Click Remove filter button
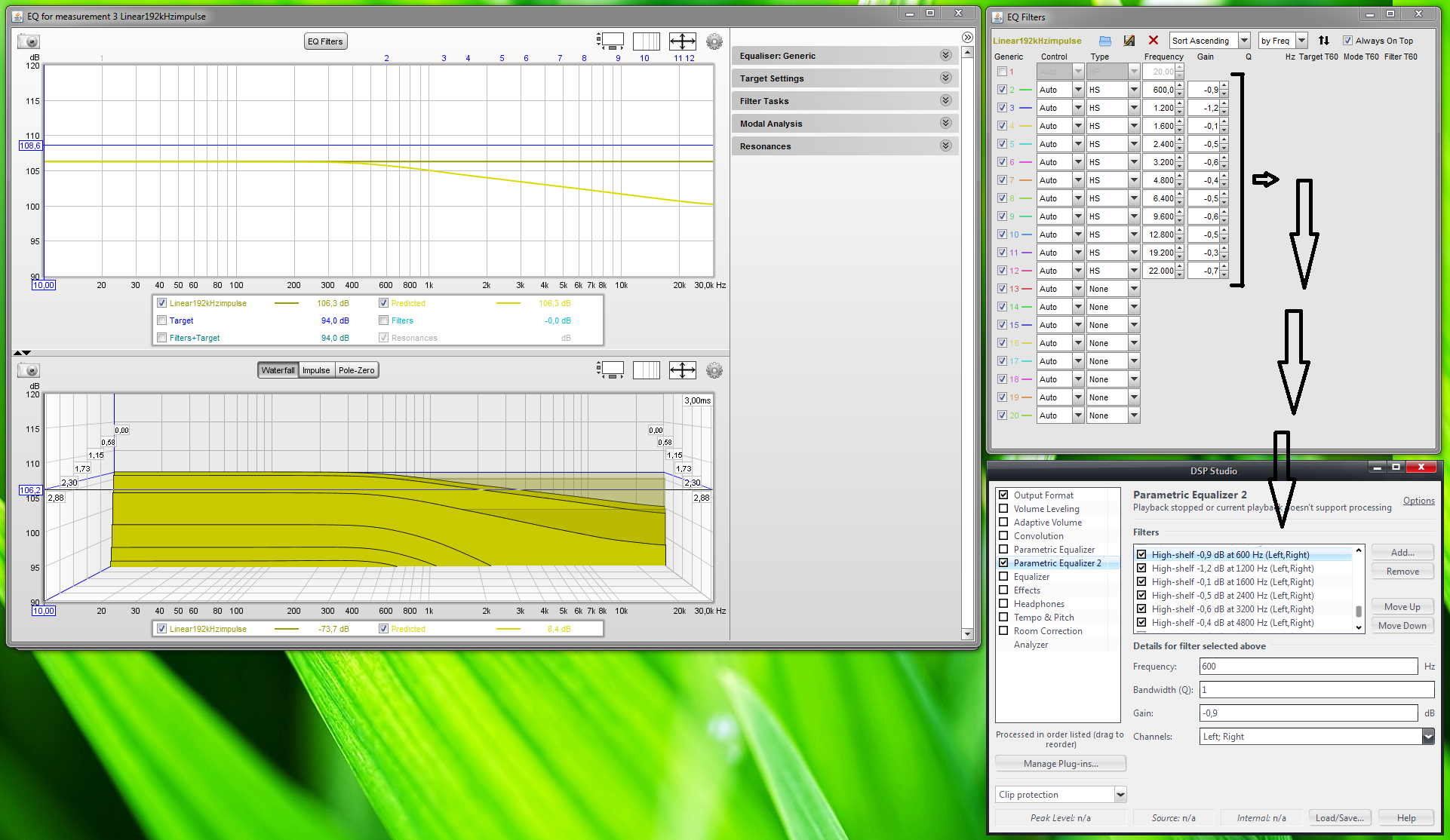The width and height of the screenshot is (1450, 840). [1402, 572]
